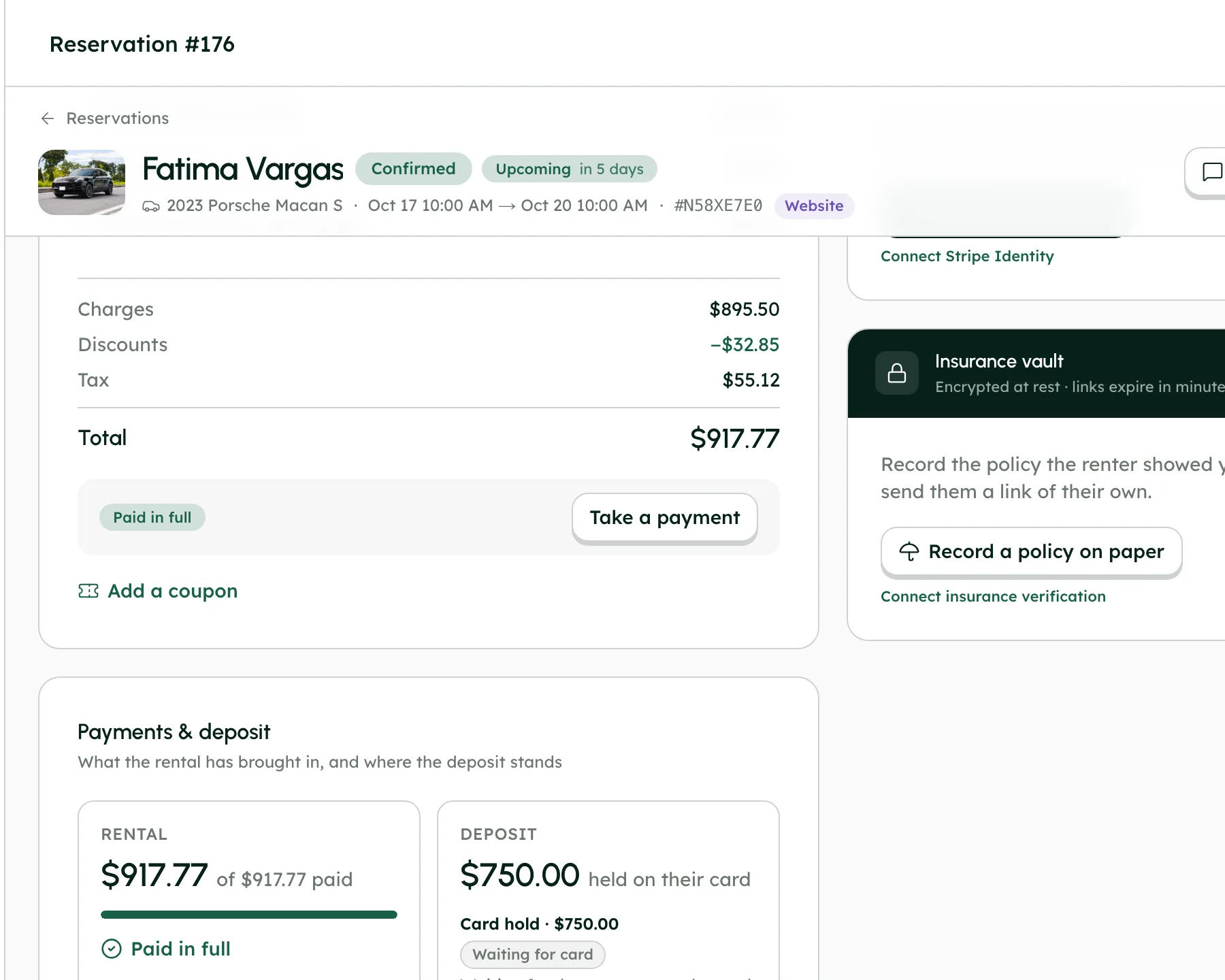Click the lock icon in Insurance vault
The image size is (1225, 980).
(897, 373)
